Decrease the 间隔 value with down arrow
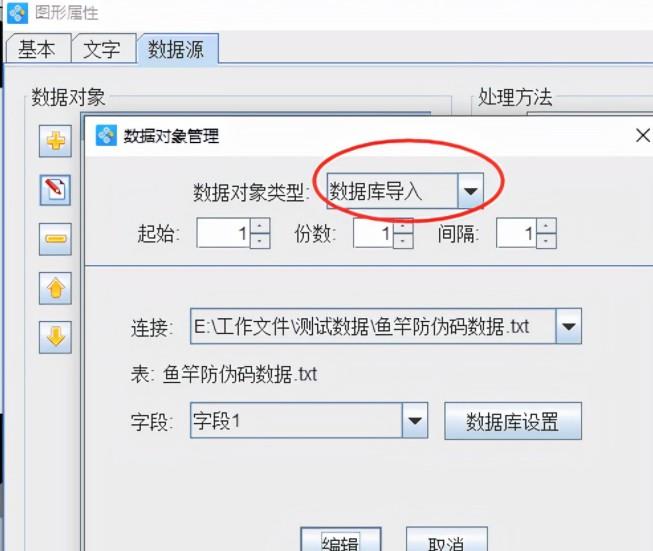This screenshot has width=653, height=551. click(546, 241)
